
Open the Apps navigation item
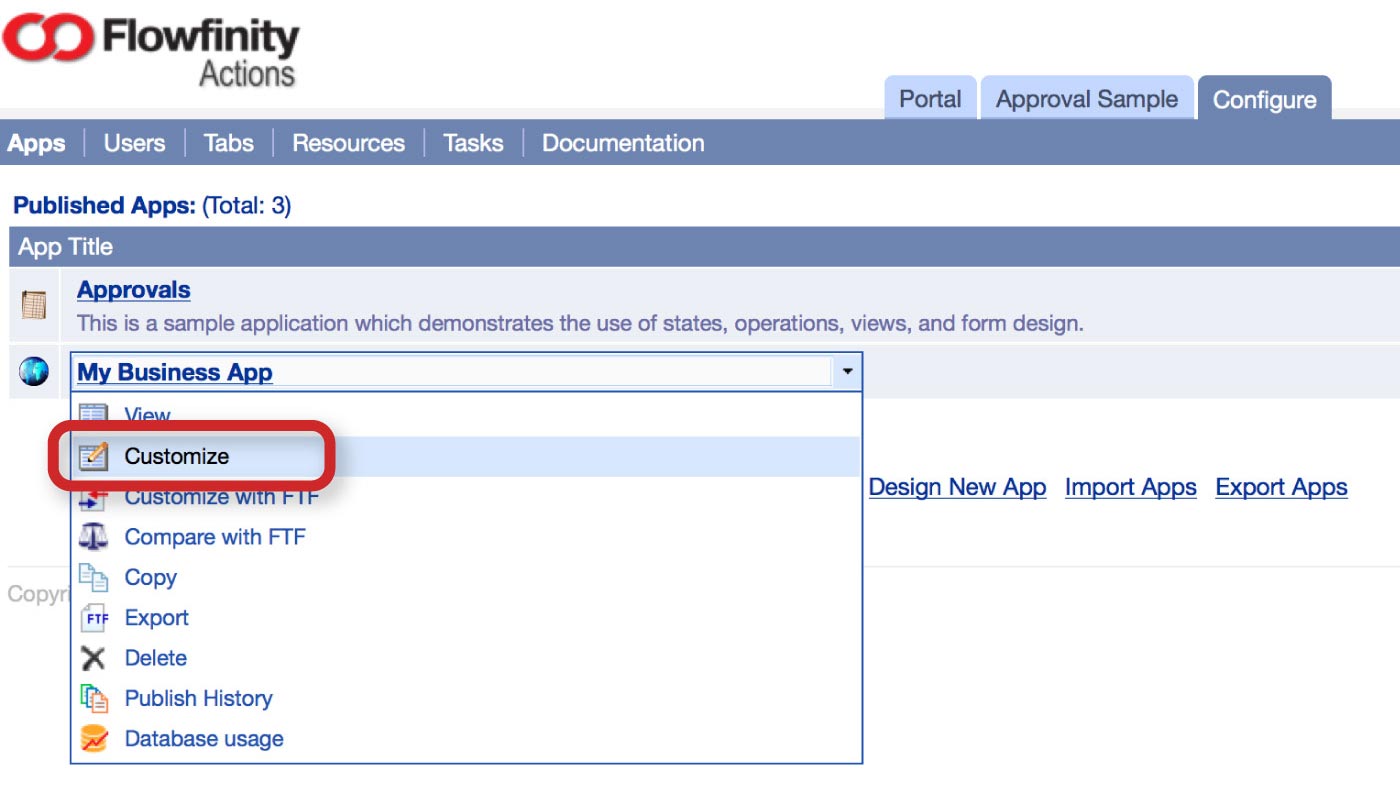tap(37, 143)
